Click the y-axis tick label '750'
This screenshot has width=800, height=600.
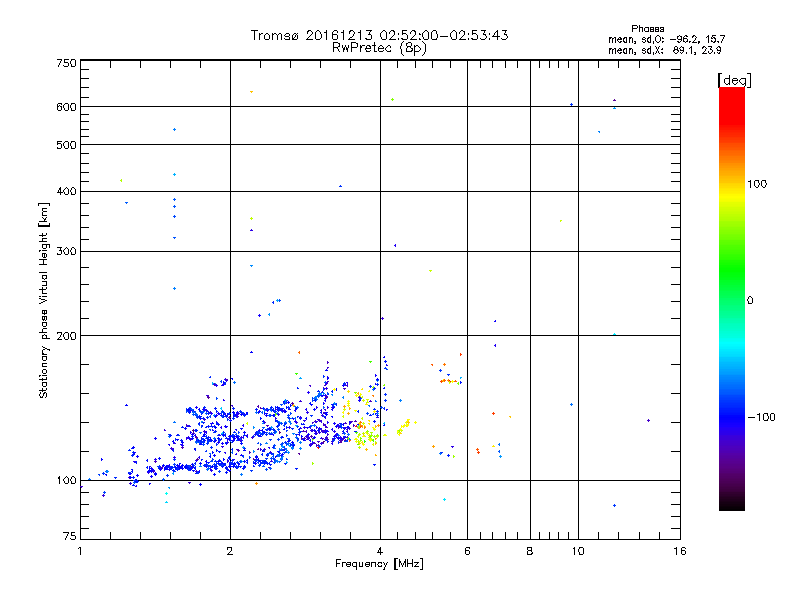pos(66,63)
